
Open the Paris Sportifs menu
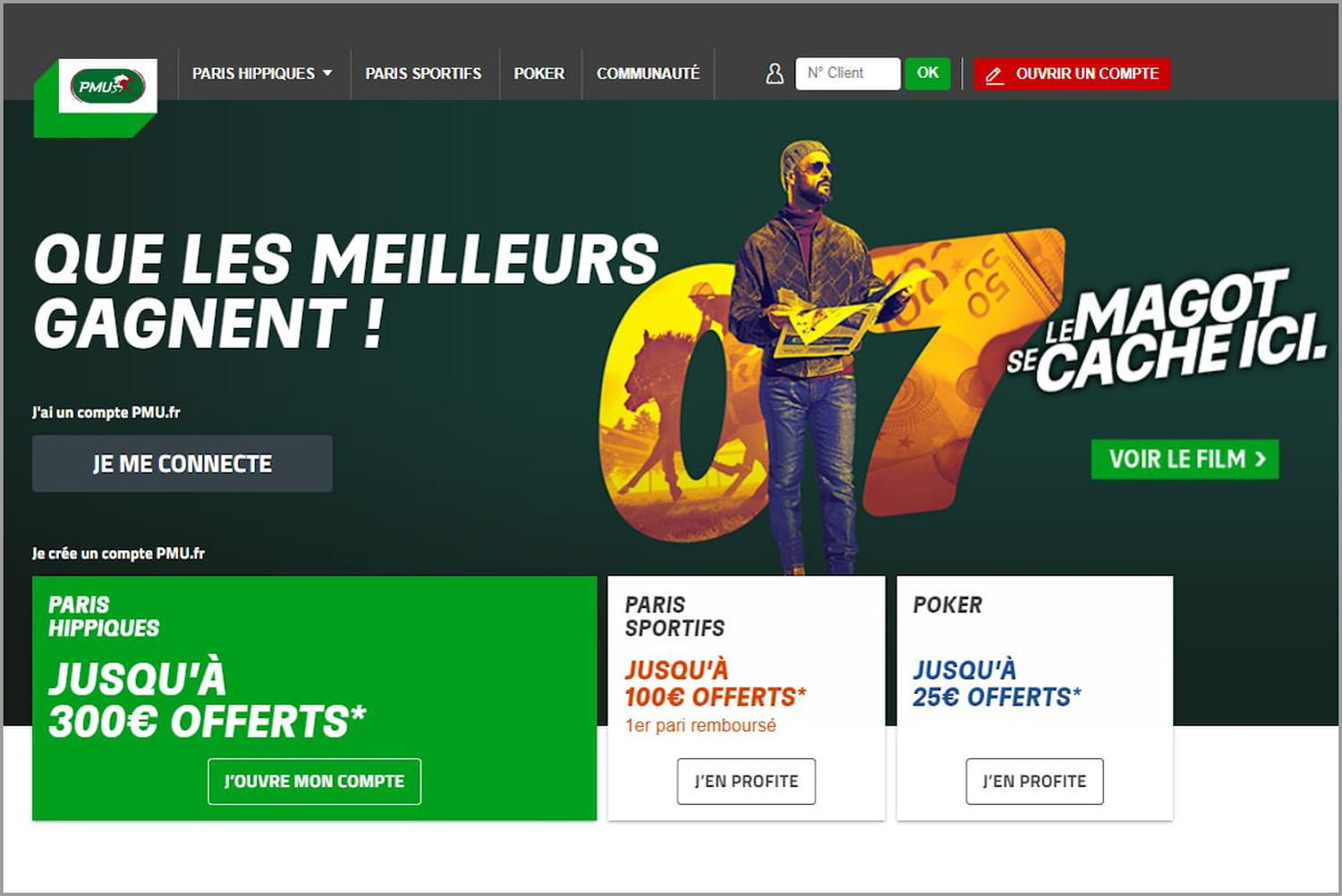pos(423,73)
